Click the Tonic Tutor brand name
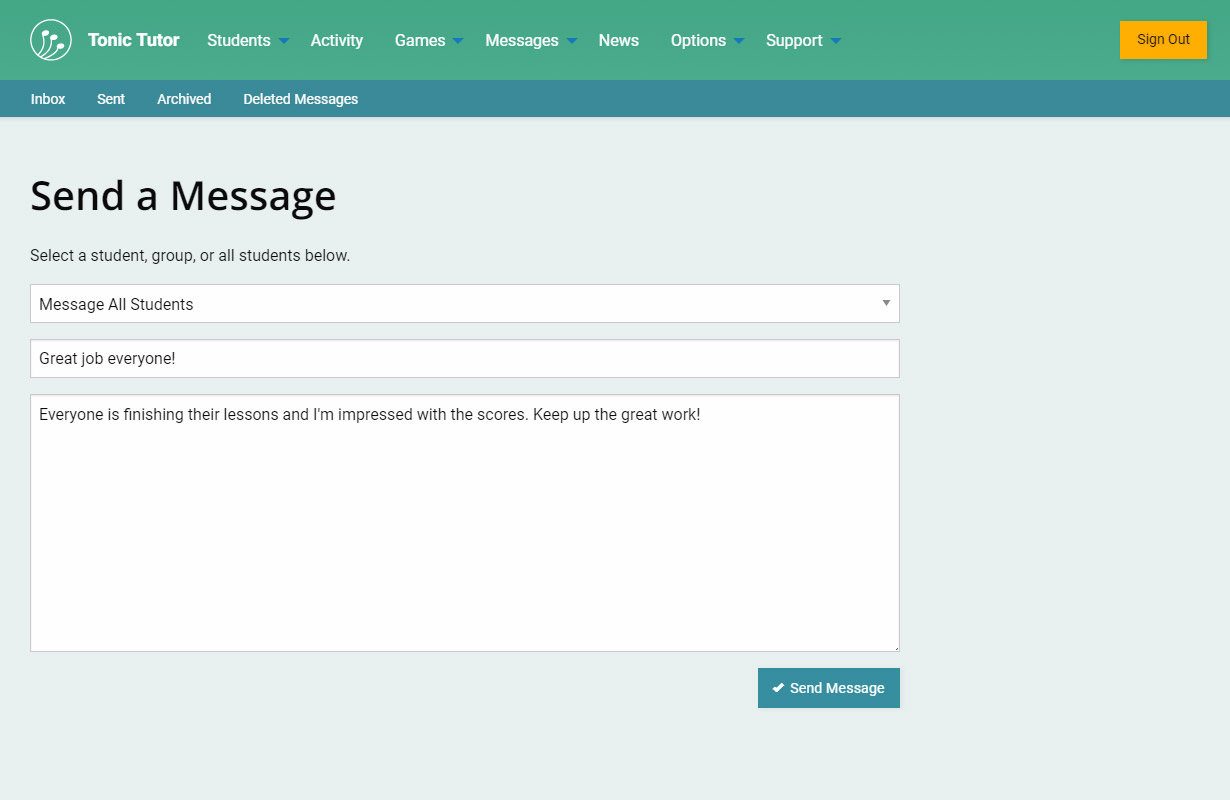Screen dimensions: 1230x800 click(x=133, y=40)
